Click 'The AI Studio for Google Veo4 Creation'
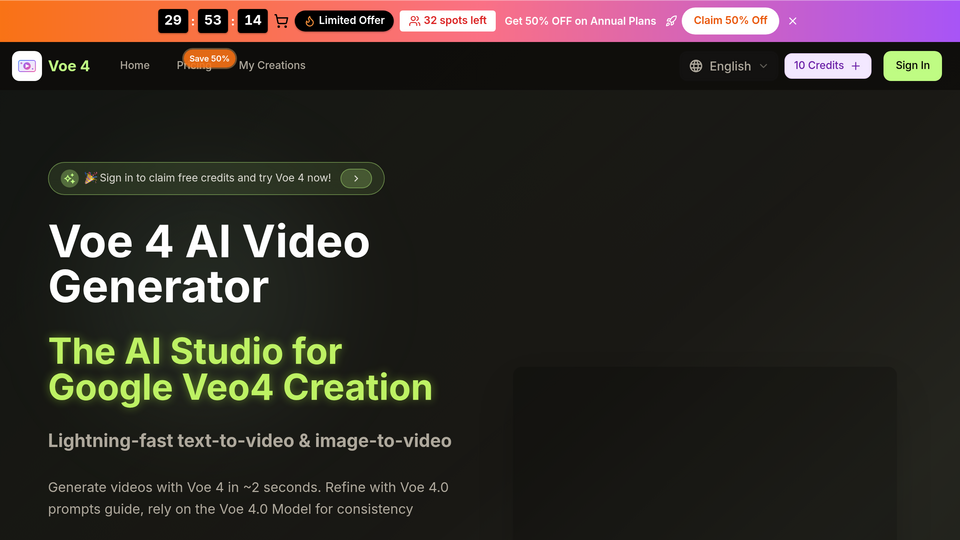The width and height of the screenshot is (960, 540). click(240, 369)
